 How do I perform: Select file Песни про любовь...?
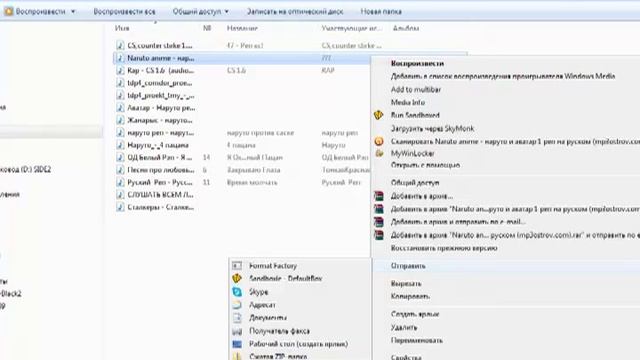coord(160,170)
